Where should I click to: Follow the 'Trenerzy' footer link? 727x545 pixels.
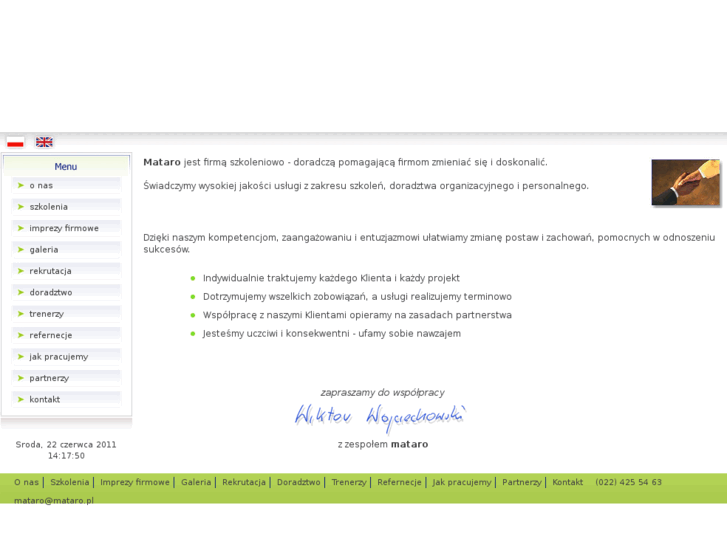[x=349, y=482]
